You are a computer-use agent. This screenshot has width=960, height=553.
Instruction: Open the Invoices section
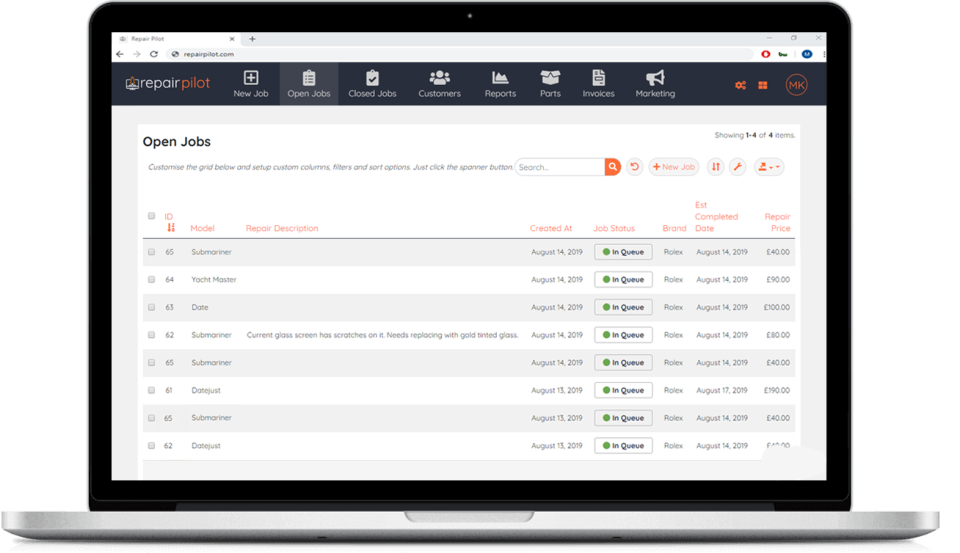pyautogui.click(x=598, y=84)
